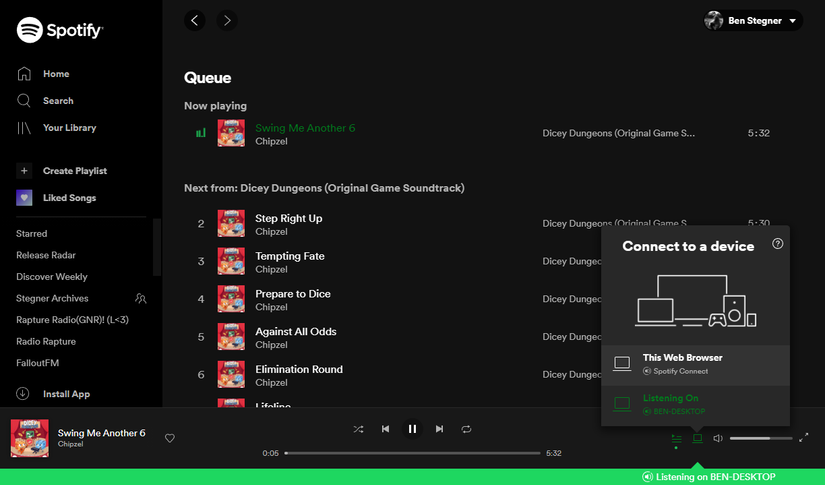Viewport: 825px width, 485px height.
Task: Click the laptop icon beside This Web Browser
Action: click(622, 363)
